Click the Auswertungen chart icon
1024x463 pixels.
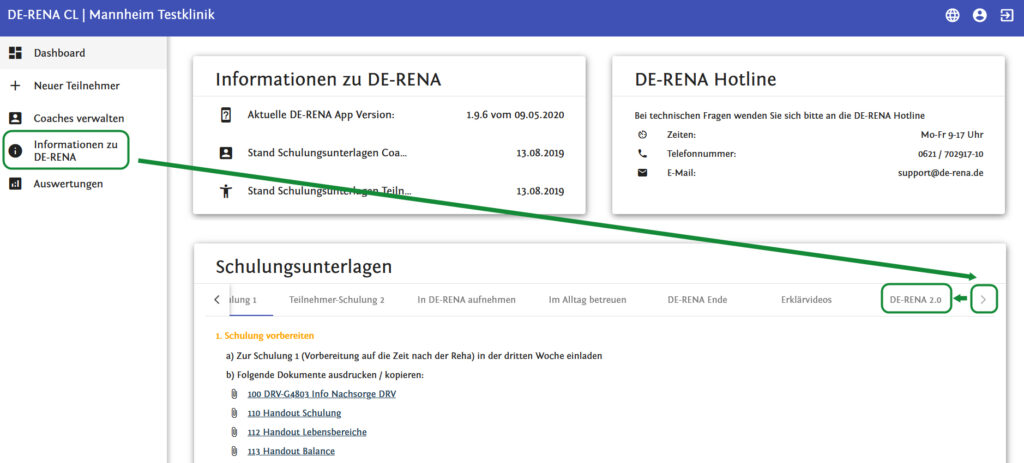click(x=15, y=184)
